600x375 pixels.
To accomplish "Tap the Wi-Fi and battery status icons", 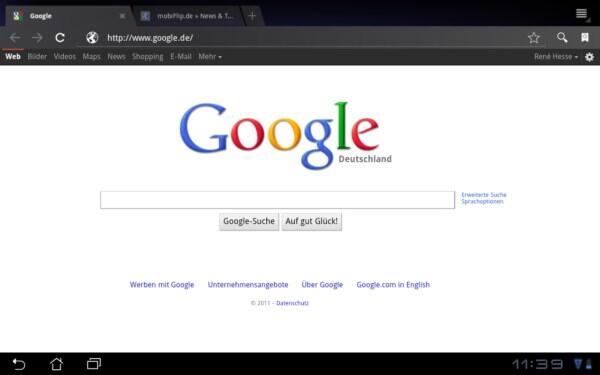I will tap(583, 364).
